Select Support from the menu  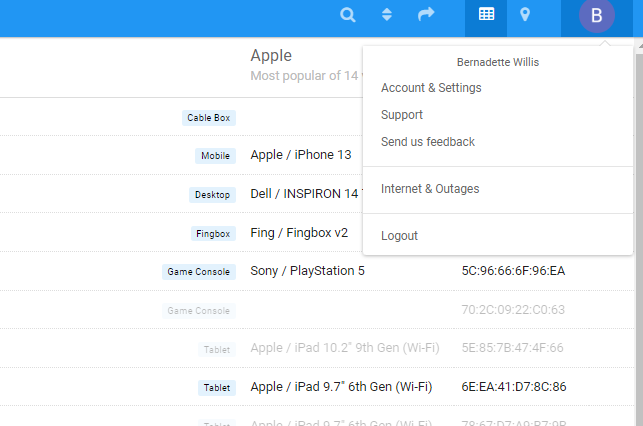coord(402,115)
